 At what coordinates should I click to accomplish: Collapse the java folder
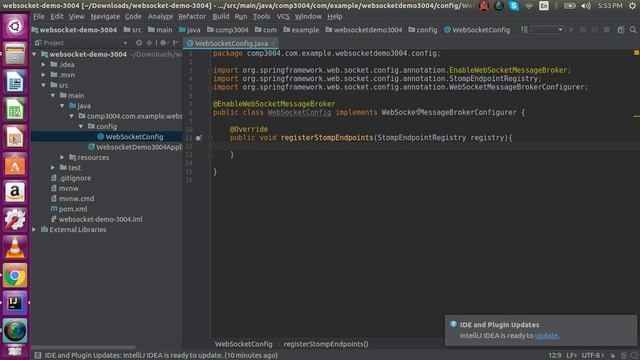(62, 106)
